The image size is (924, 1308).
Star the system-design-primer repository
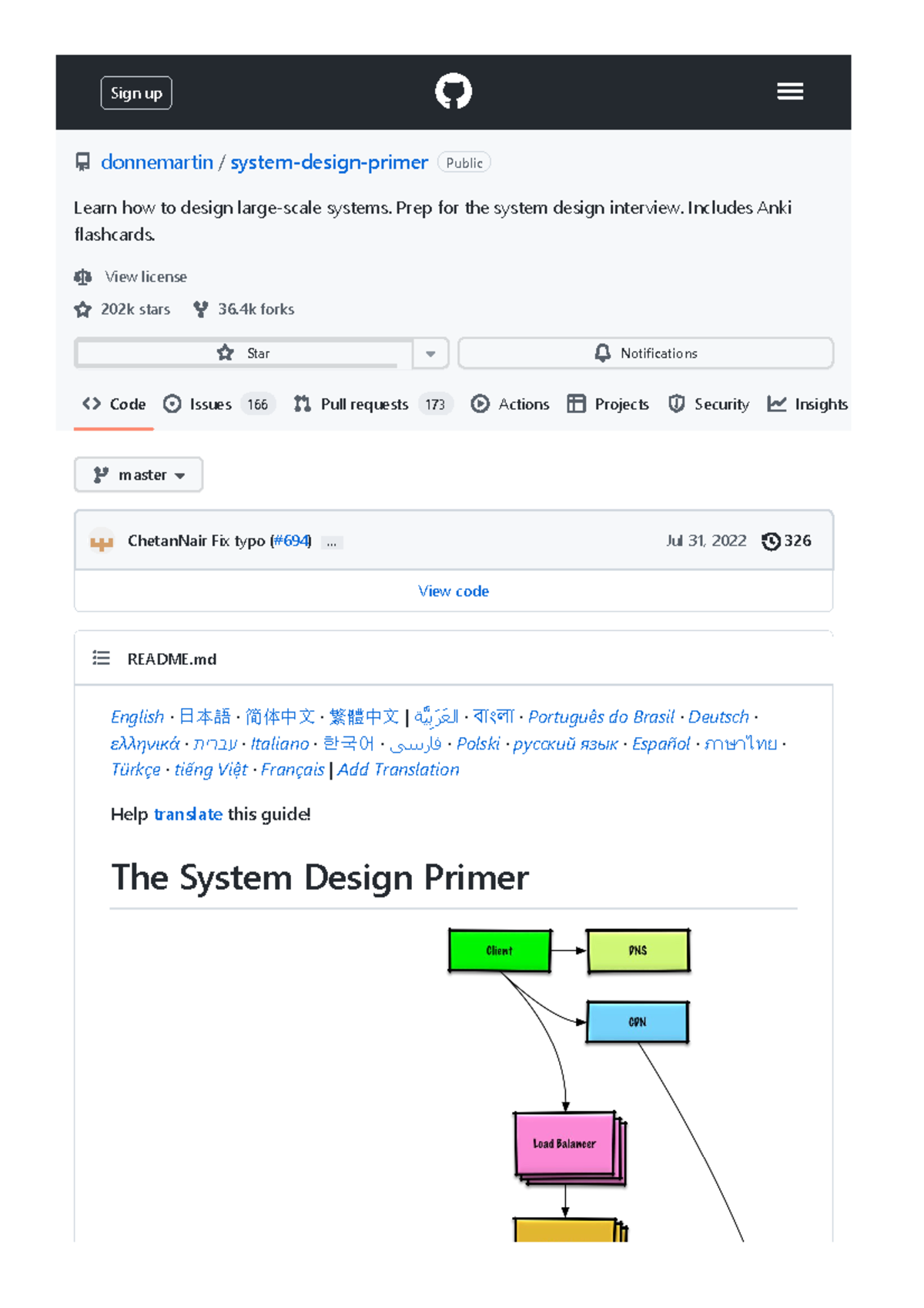coord(243,354)
